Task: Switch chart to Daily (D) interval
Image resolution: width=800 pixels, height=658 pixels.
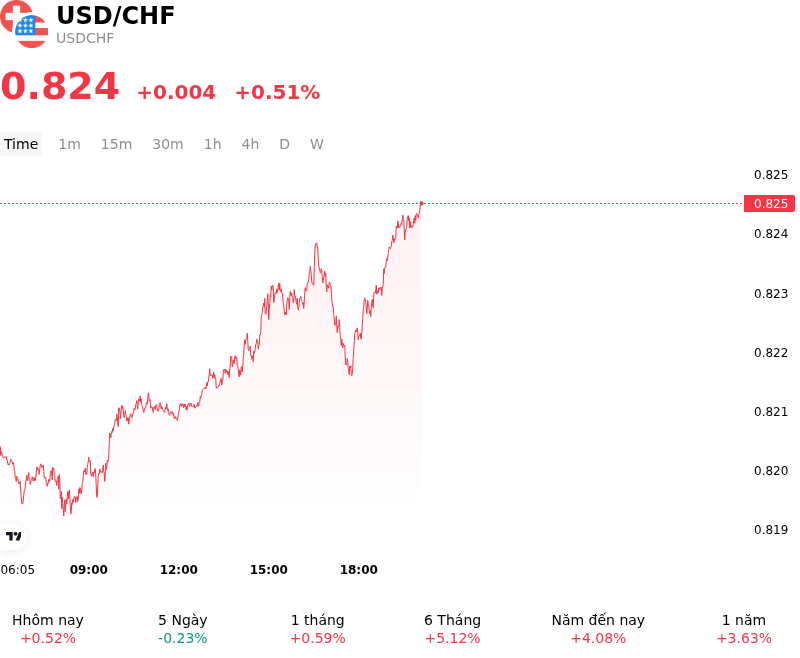Action: (x=285, y=144)
